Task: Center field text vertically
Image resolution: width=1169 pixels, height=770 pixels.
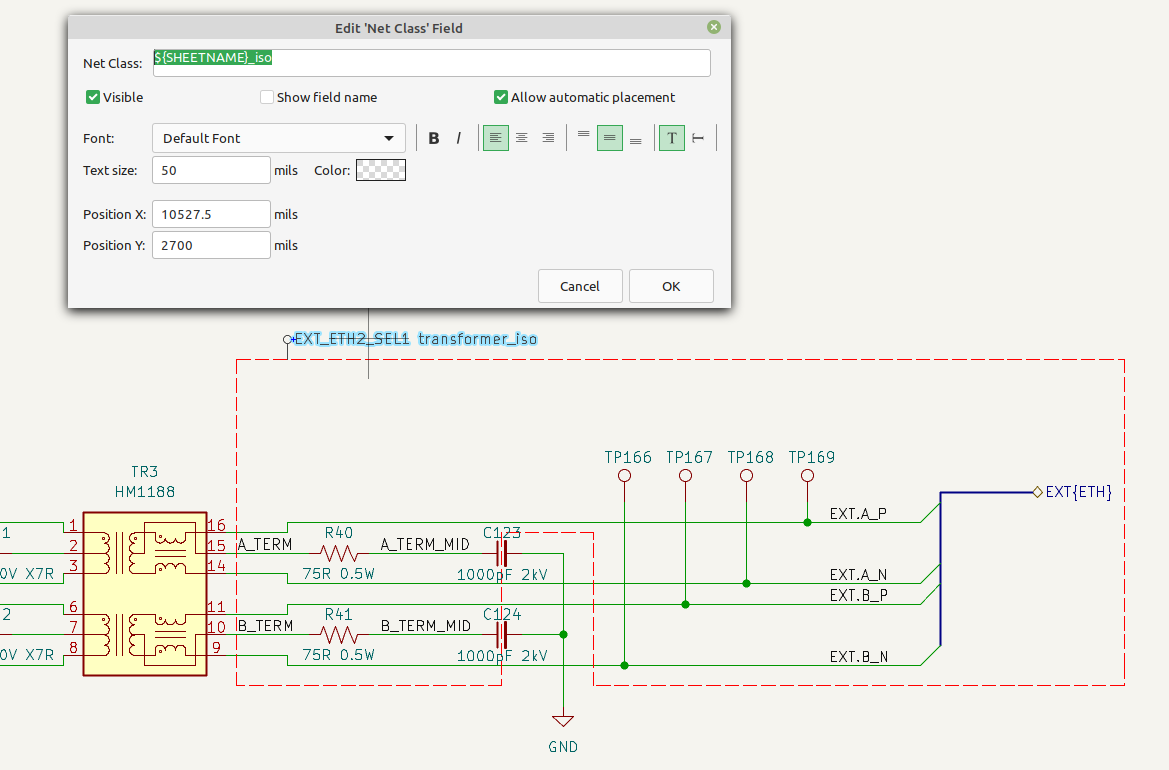Action: (x=610, y=138)
